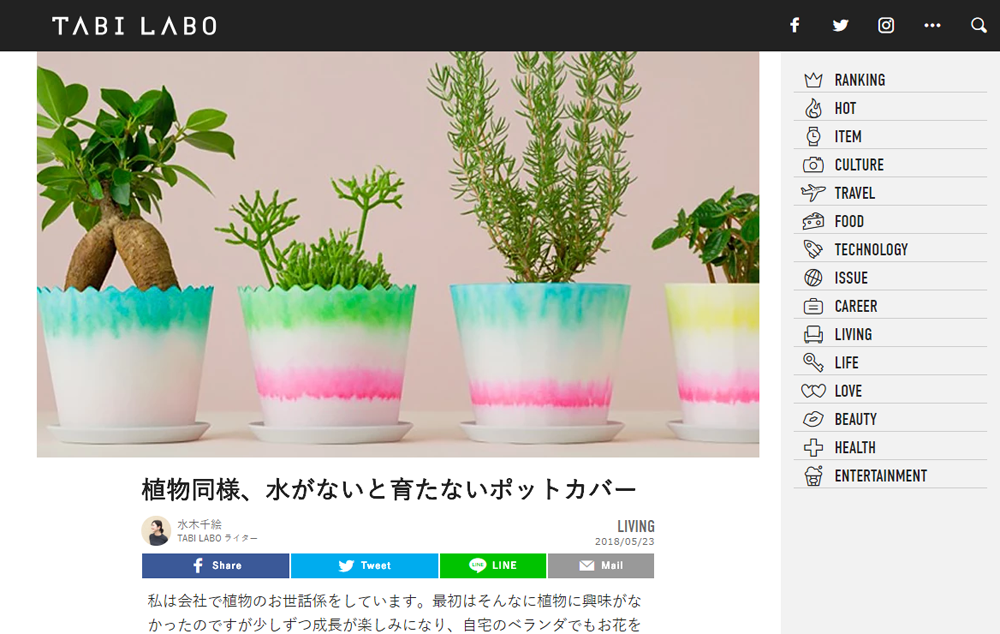
Task: Open the Instagram icon in header
Action: click(x=886, y=26)
